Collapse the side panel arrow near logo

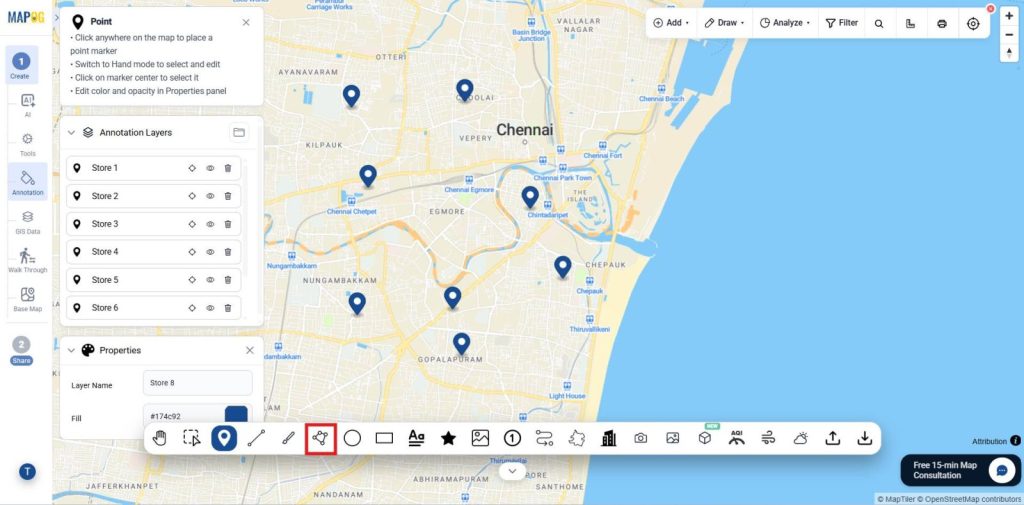coord(57,18)
